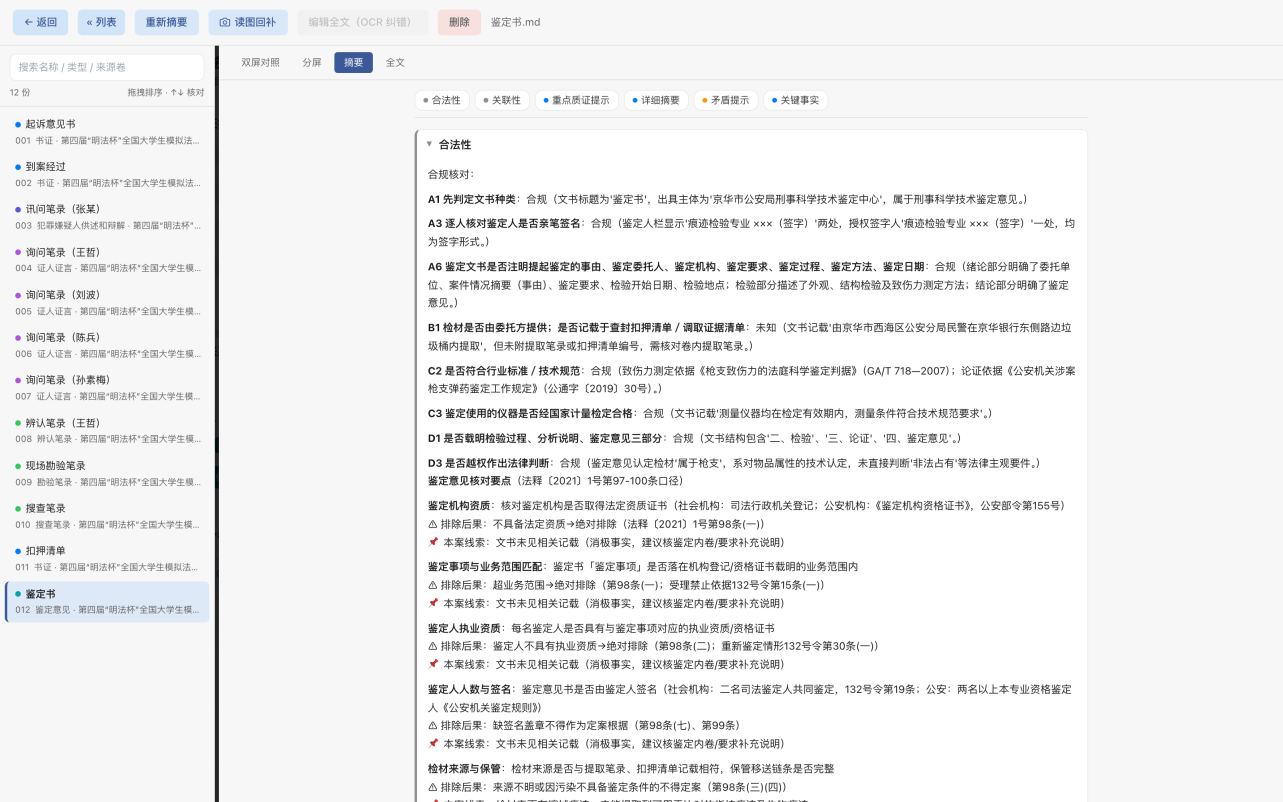The width and height of the screenshot is (1283, 802).
Task: Select the 摘要 tab
Action: (354, 62)
